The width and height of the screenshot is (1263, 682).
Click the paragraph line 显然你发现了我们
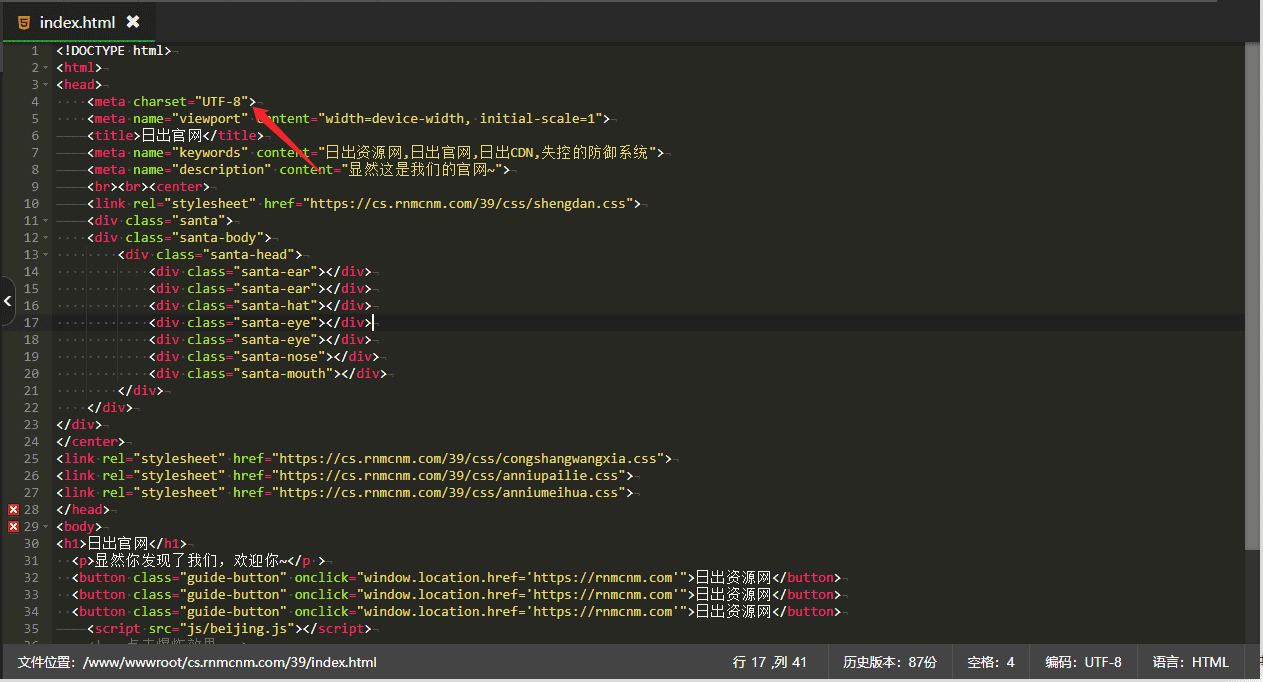click(199, 561)
